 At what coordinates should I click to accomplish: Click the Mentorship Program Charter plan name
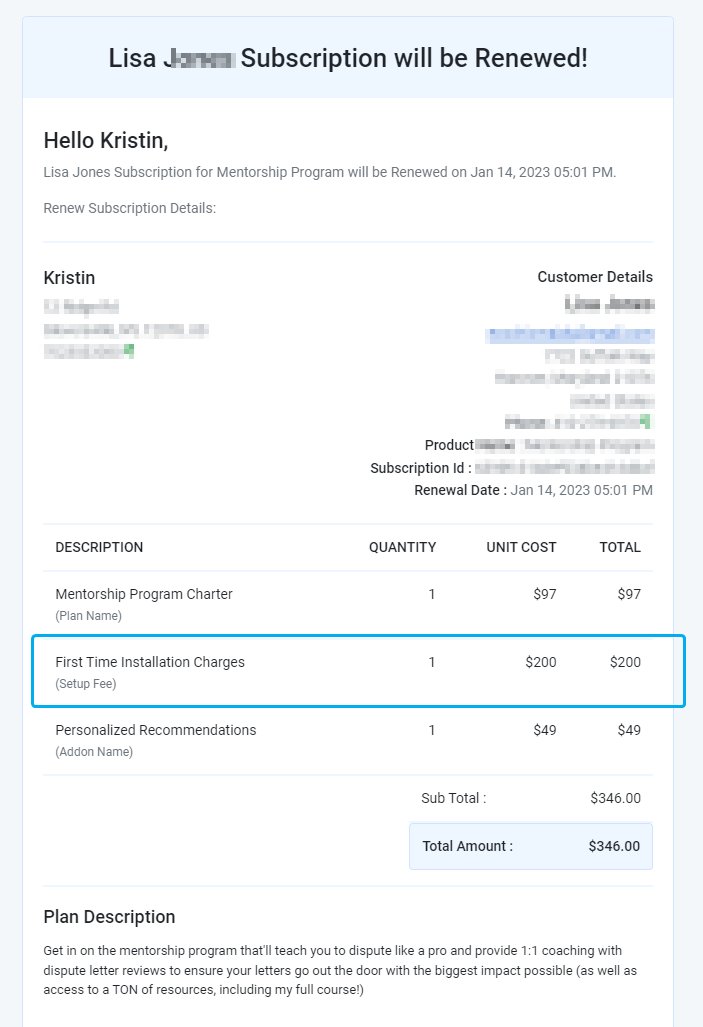point(143,594)
